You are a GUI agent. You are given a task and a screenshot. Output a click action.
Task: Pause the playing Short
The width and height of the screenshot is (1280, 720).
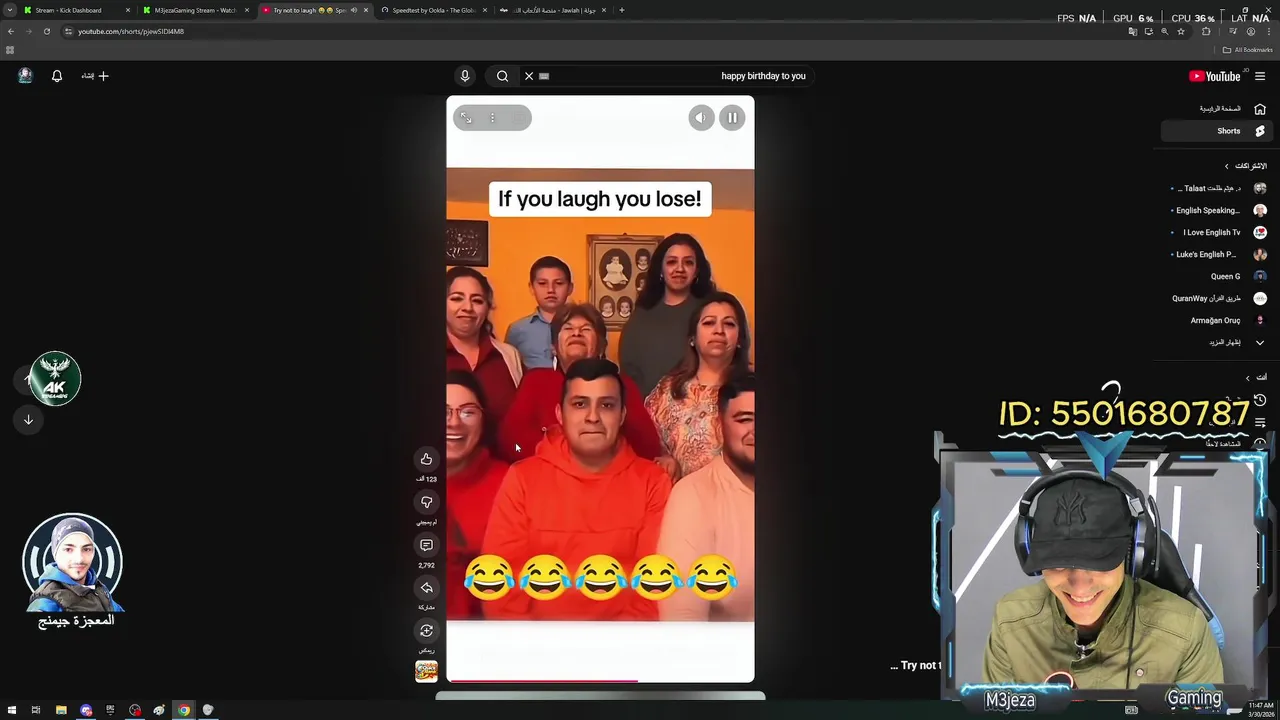pyautogui.click(x=732, y=118)
